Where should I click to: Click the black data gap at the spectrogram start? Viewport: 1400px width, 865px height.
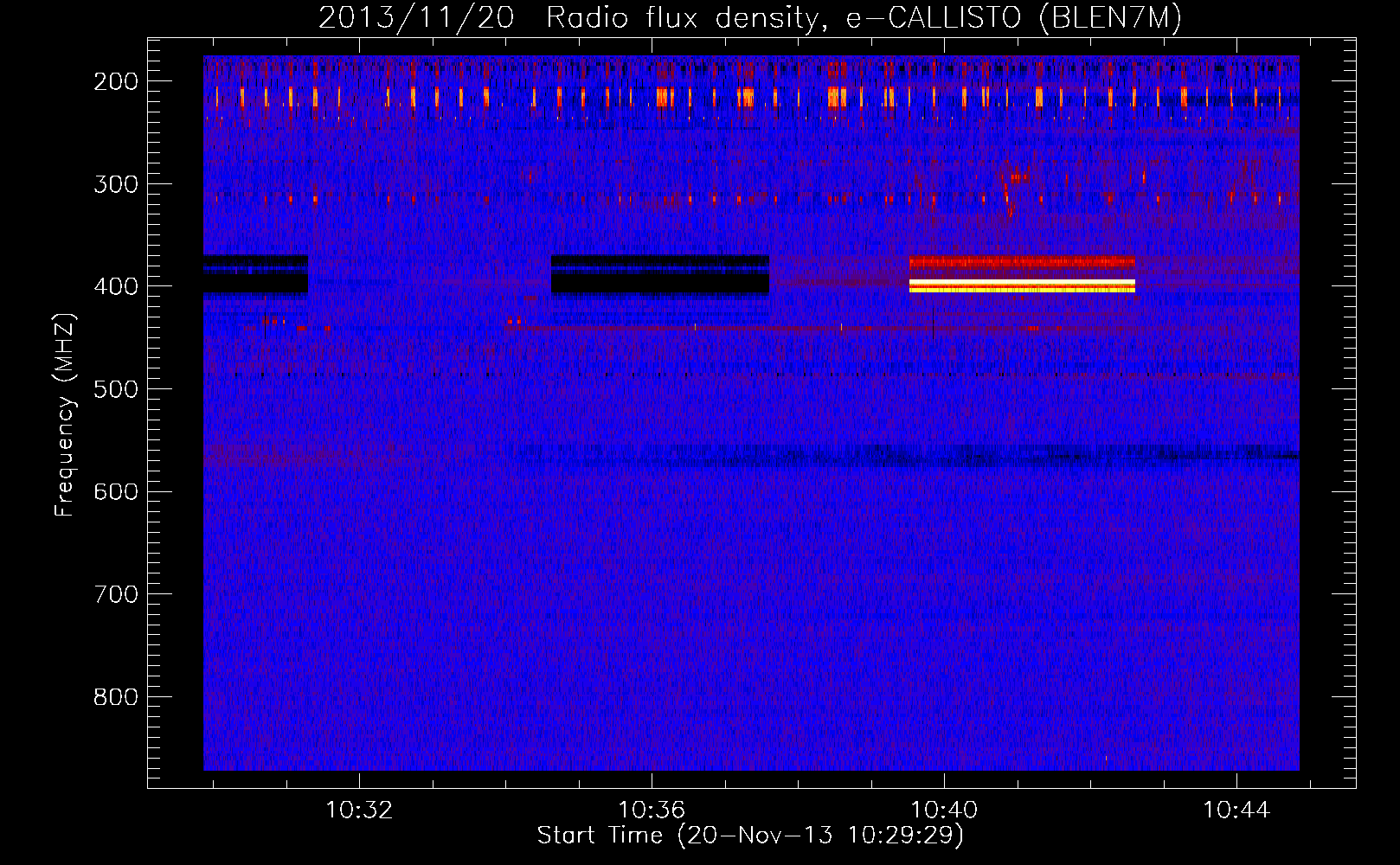click(x=255, y=275)
